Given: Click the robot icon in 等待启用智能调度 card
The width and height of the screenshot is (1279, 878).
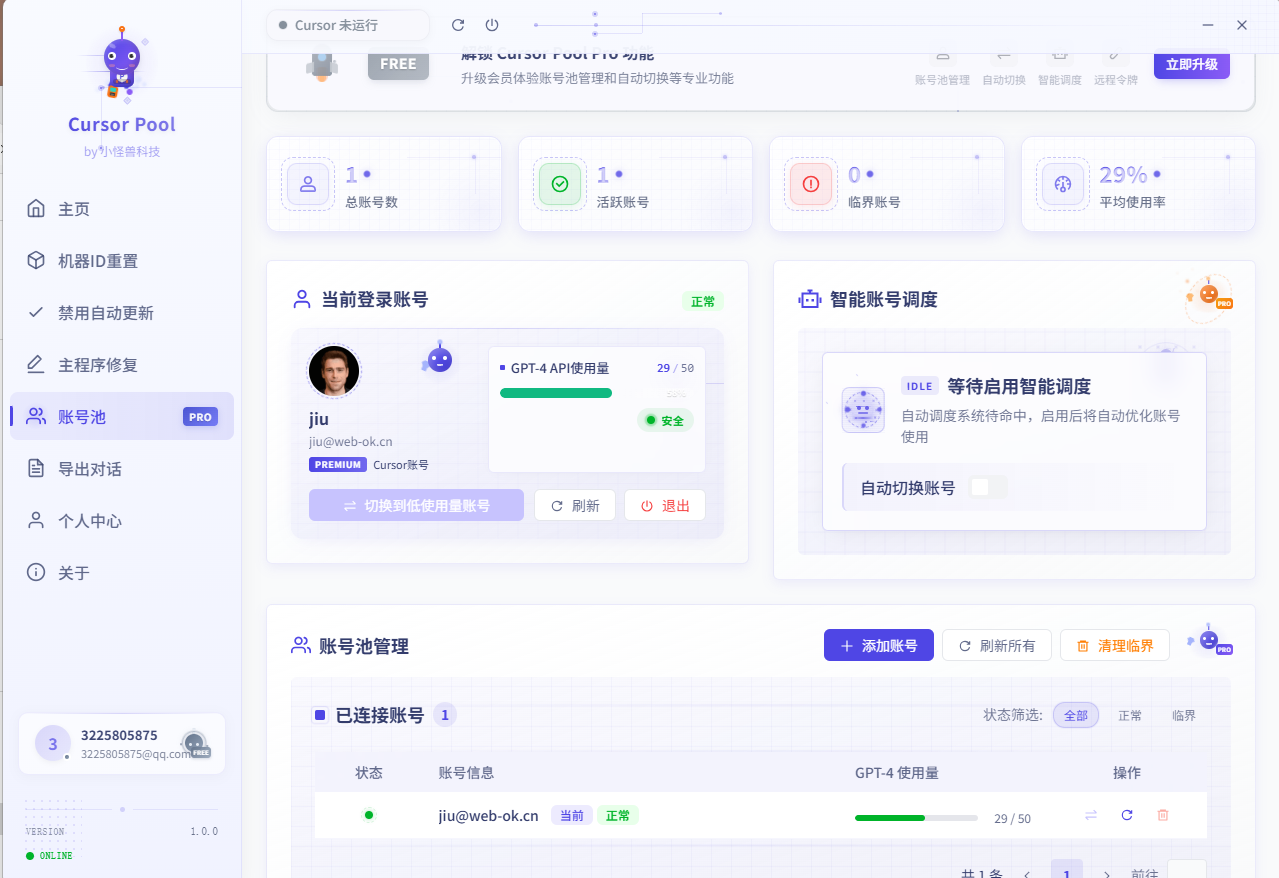Looking at the screenshot, I should (863, 410).
